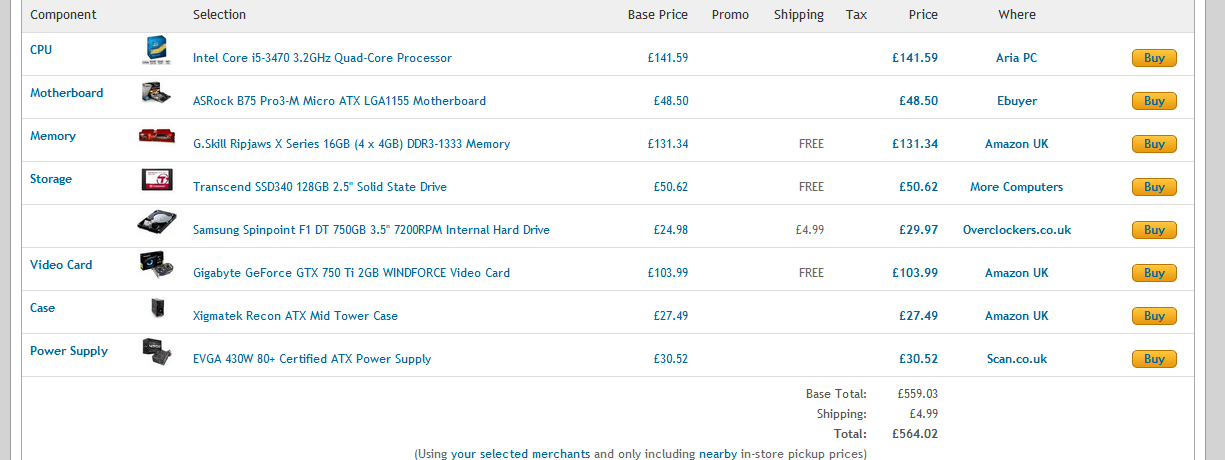
Task: Click the Xigmatek Recon case image
Action: (157, 308)
